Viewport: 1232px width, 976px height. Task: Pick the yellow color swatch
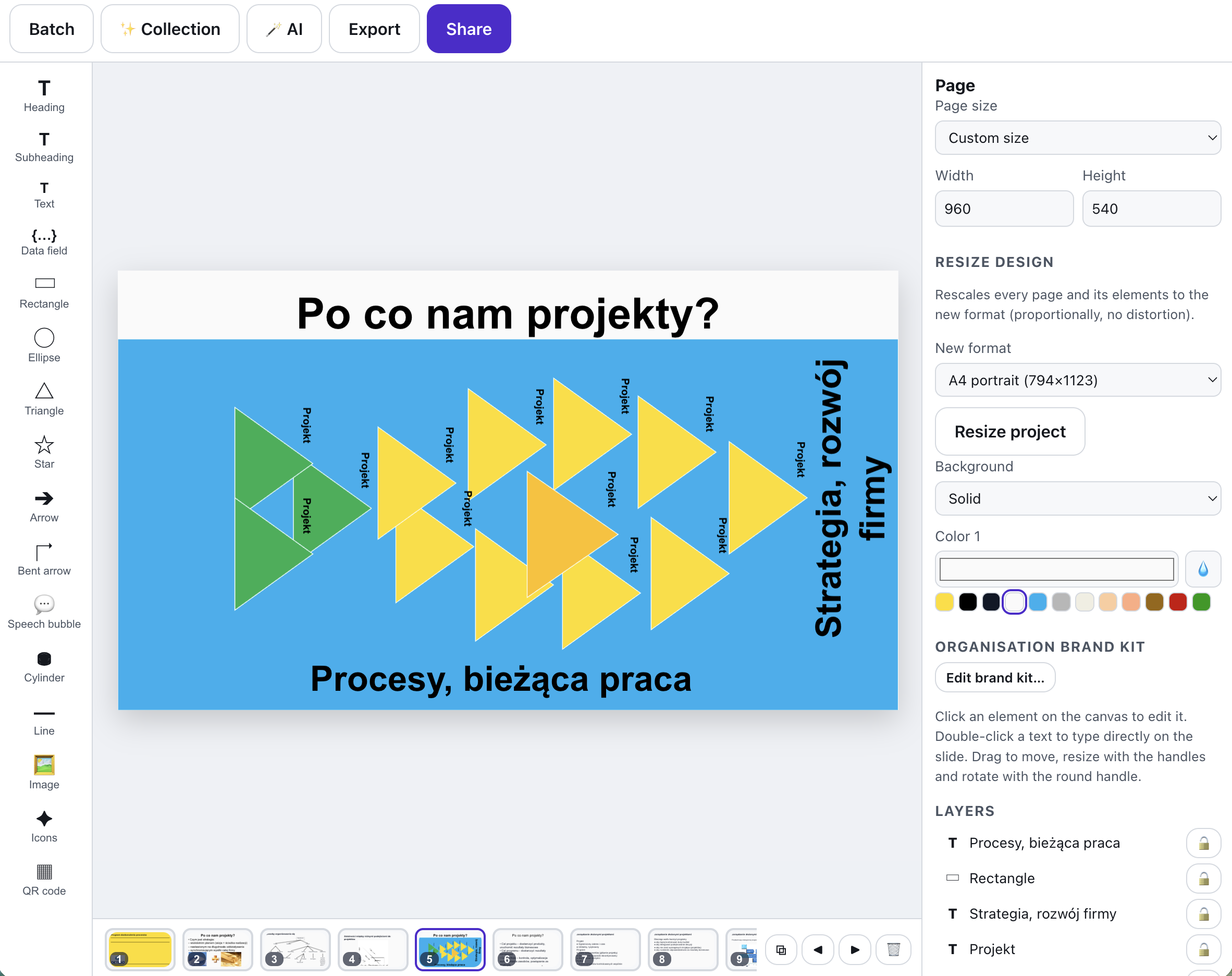(x=945, y=602)
